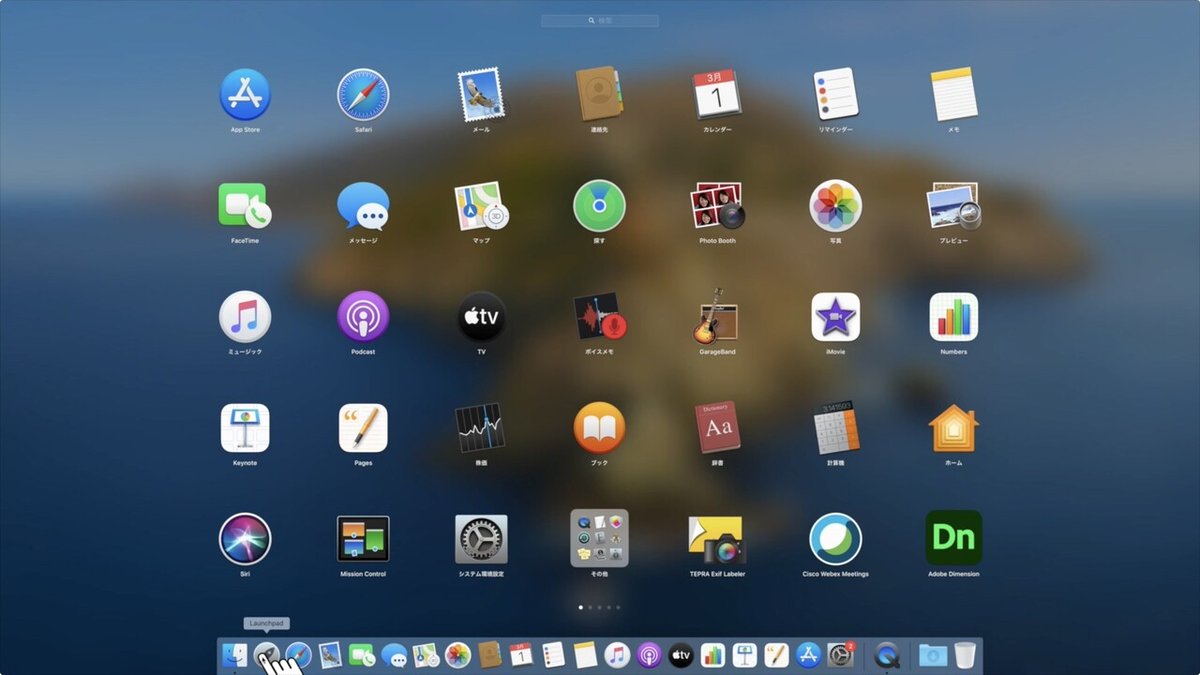Open App Store in the Dock
1200x675 pixels.
click(x=809, y=655)
